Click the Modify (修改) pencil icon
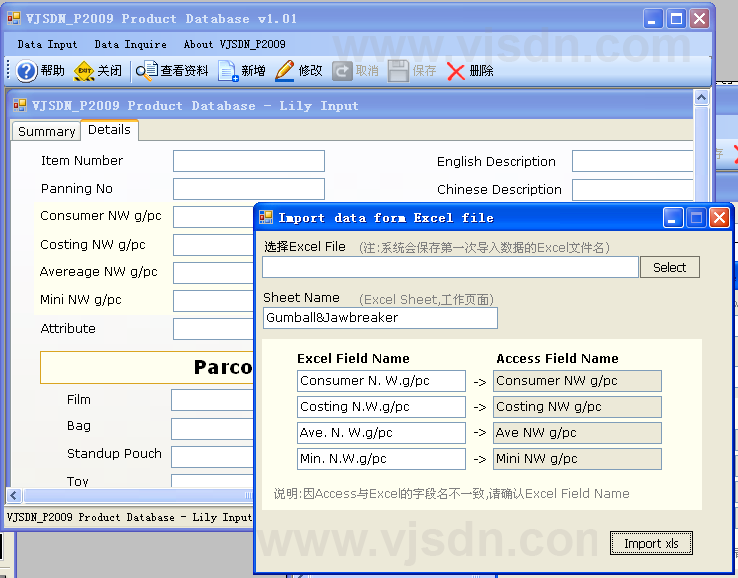This screenshot has height=578, width=738. 285,71
